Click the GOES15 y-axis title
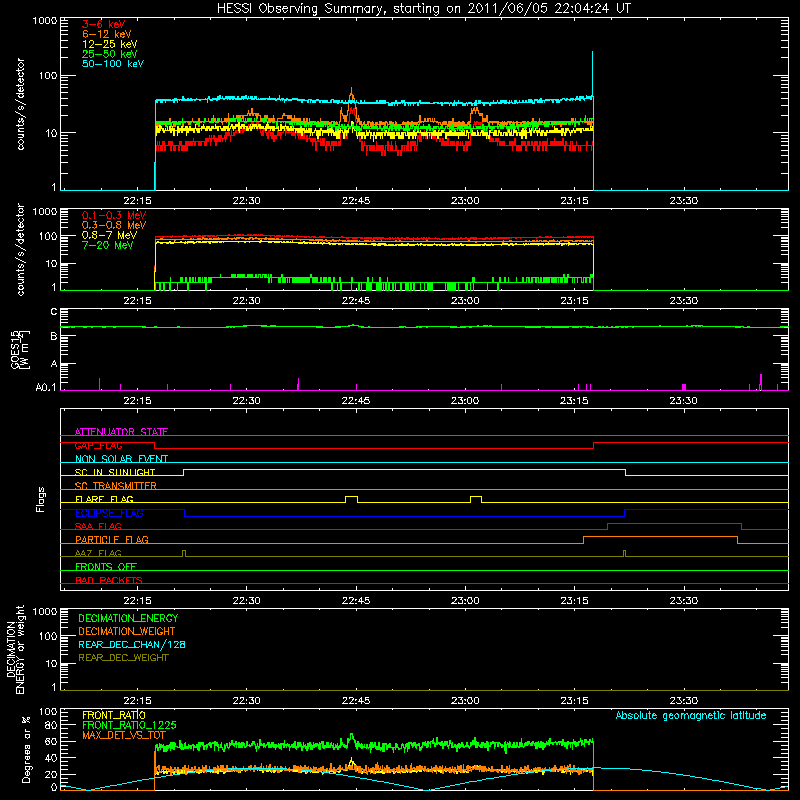Image resolution: width=800 pixels, height=800 pixels. pos(20,349)
